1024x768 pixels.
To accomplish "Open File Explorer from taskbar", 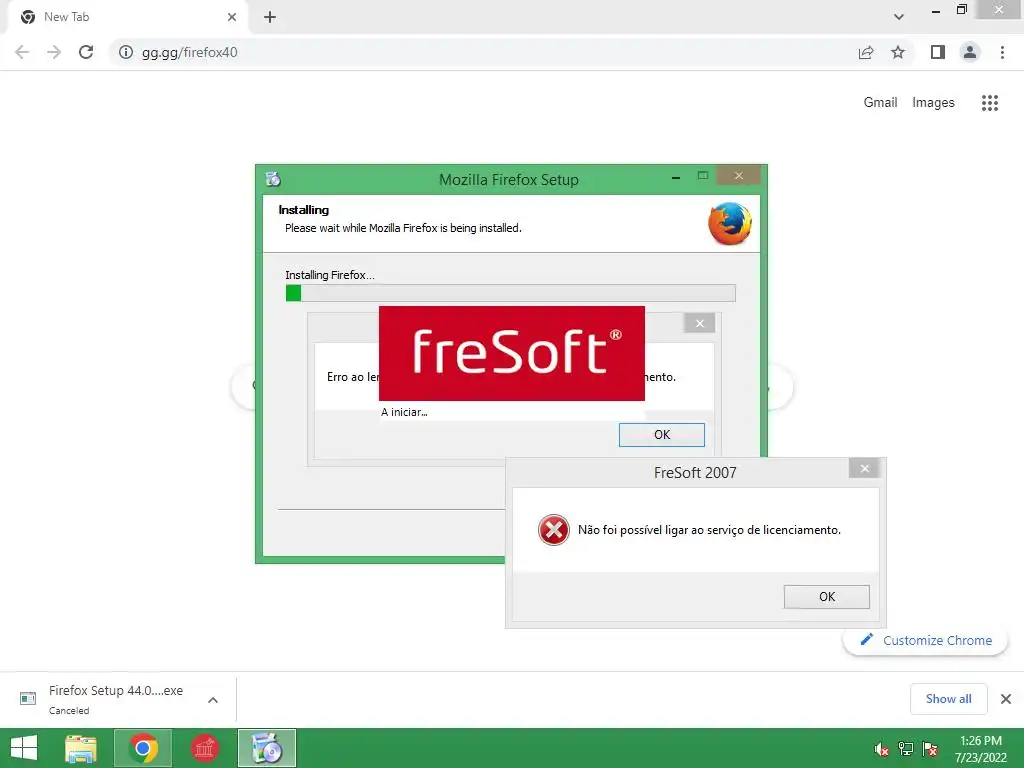I will [x=81, y=748].
